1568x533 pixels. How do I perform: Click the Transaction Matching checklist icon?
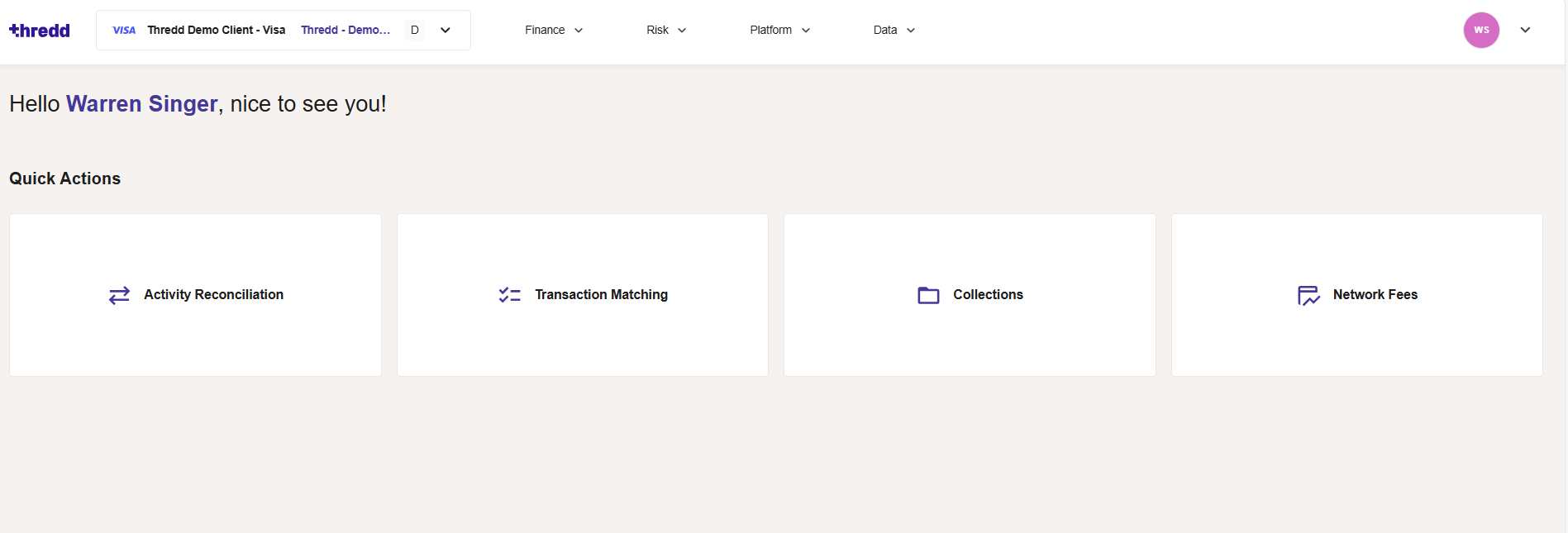tap(510, 295)
